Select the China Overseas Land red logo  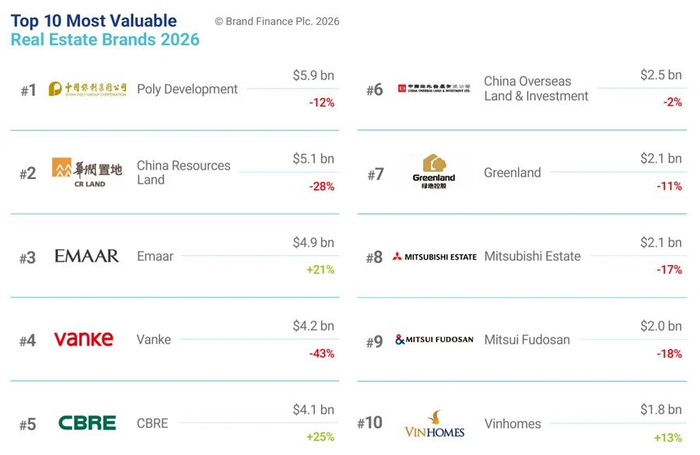click(x=434, y=88)
